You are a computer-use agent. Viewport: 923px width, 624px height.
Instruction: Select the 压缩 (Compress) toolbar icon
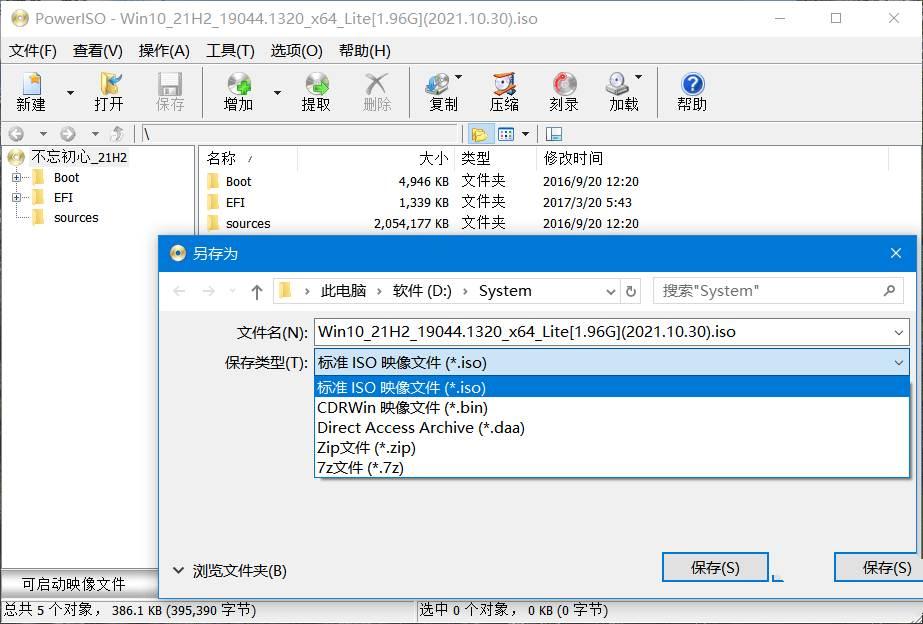(502, 90)
